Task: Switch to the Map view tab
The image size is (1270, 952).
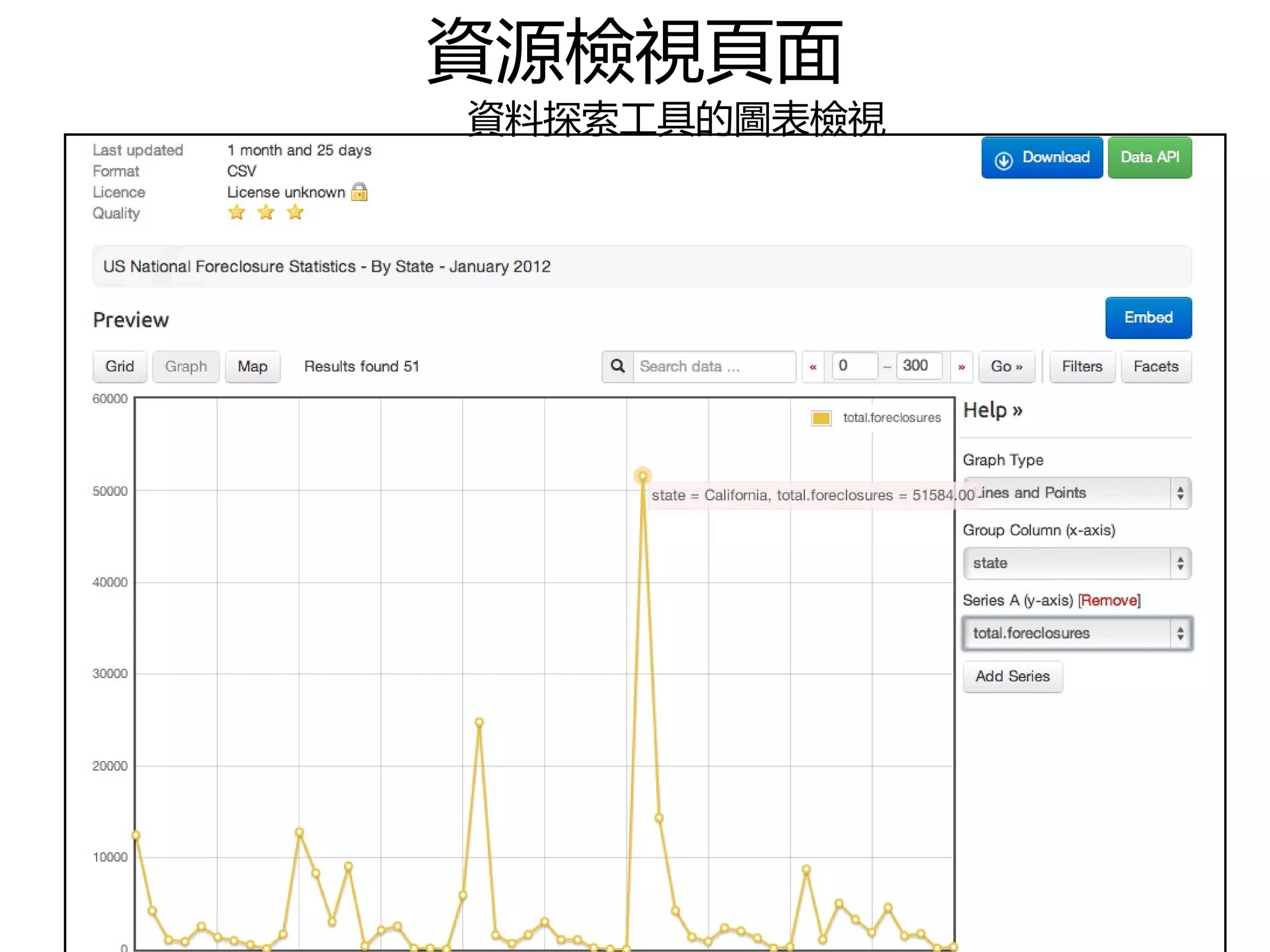Action: pyautogui.click(x=252, y=366)
